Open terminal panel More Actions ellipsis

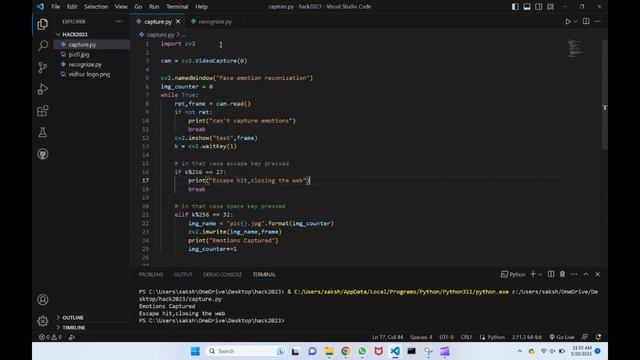click(574, 274)
